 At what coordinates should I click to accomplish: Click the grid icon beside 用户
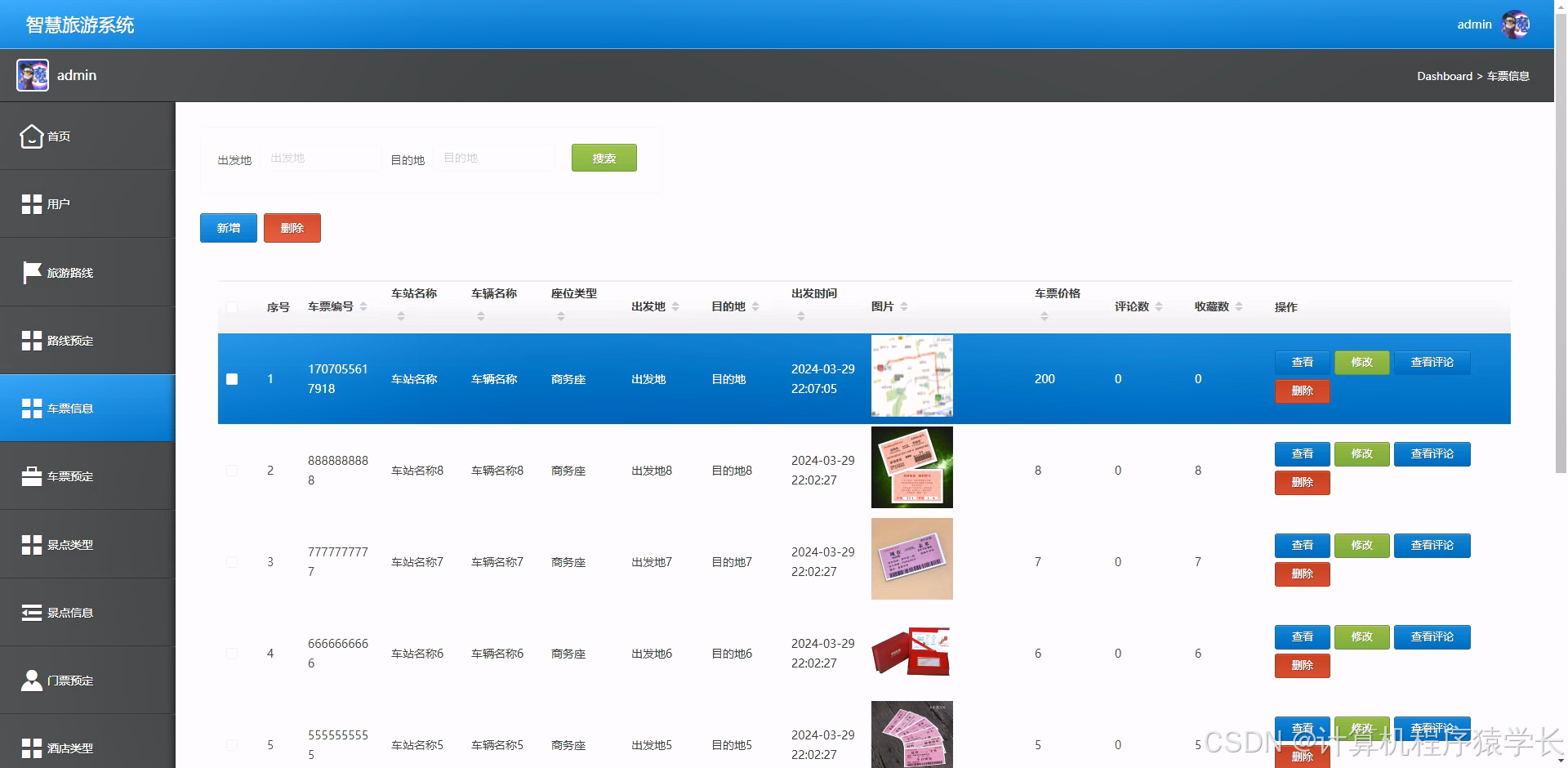click(x=31, y=204)
